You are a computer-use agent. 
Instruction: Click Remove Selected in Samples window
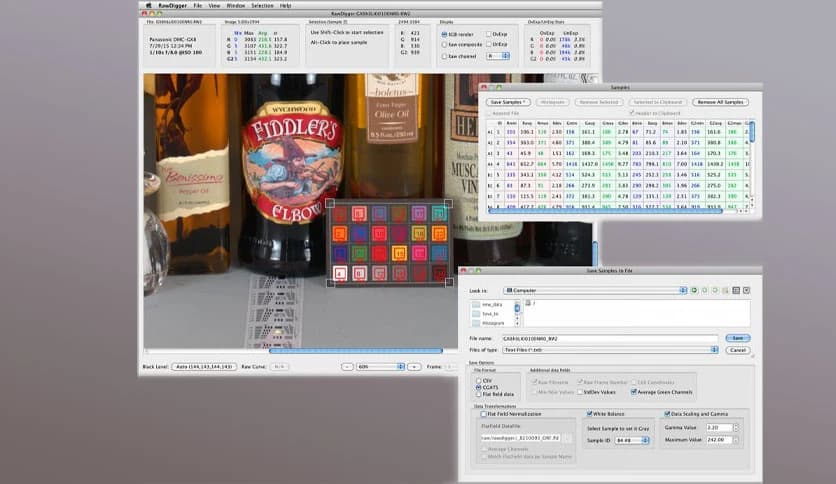(599, 102)
